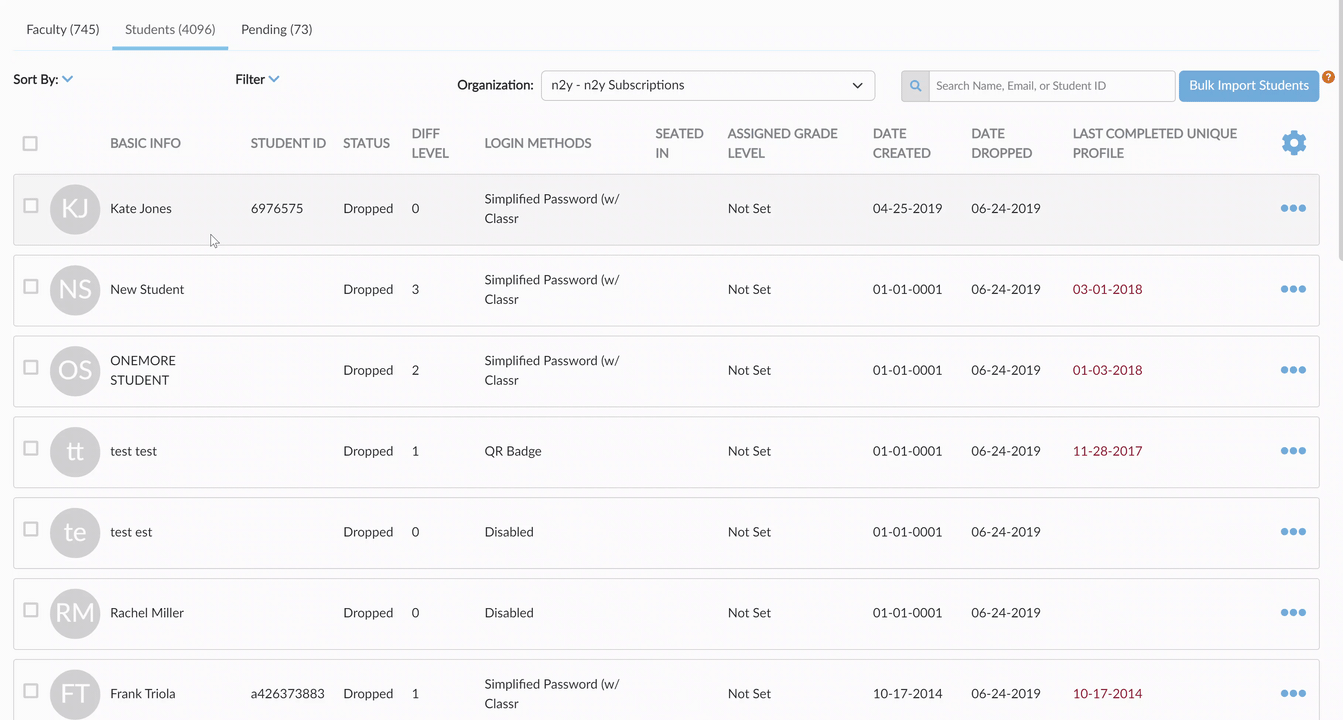Check the box next to Kate Jones
This screenshot has height=720, width=1343.
(31, 206)
